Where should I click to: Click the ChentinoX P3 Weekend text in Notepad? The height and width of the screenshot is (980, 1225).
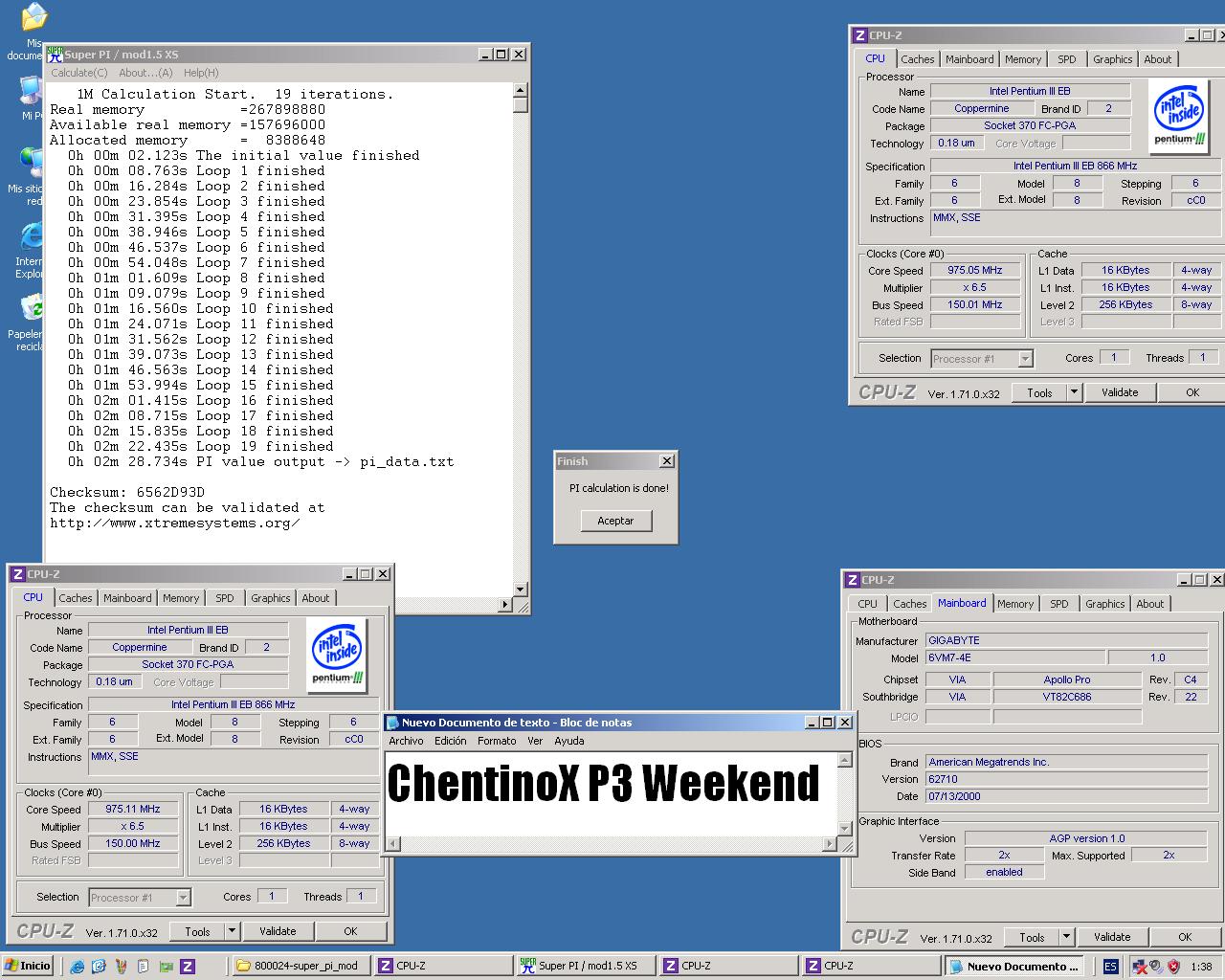603,783
